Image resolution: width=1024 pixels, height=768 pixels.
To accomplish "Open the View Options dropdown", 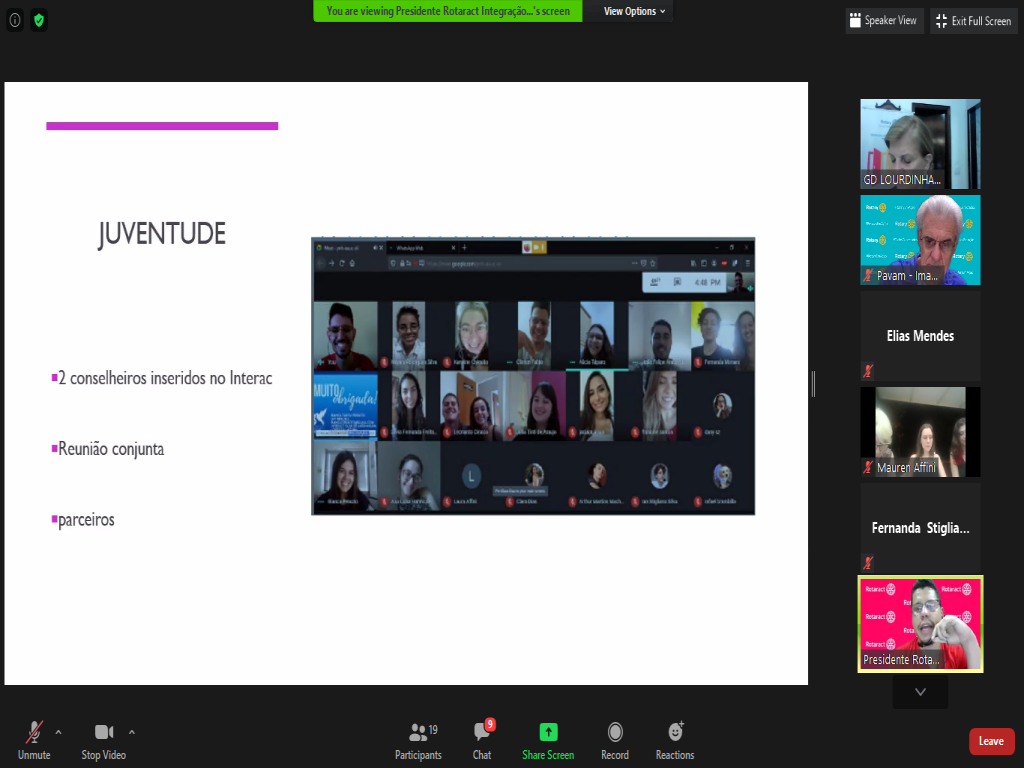I will [x=634, y=12].
